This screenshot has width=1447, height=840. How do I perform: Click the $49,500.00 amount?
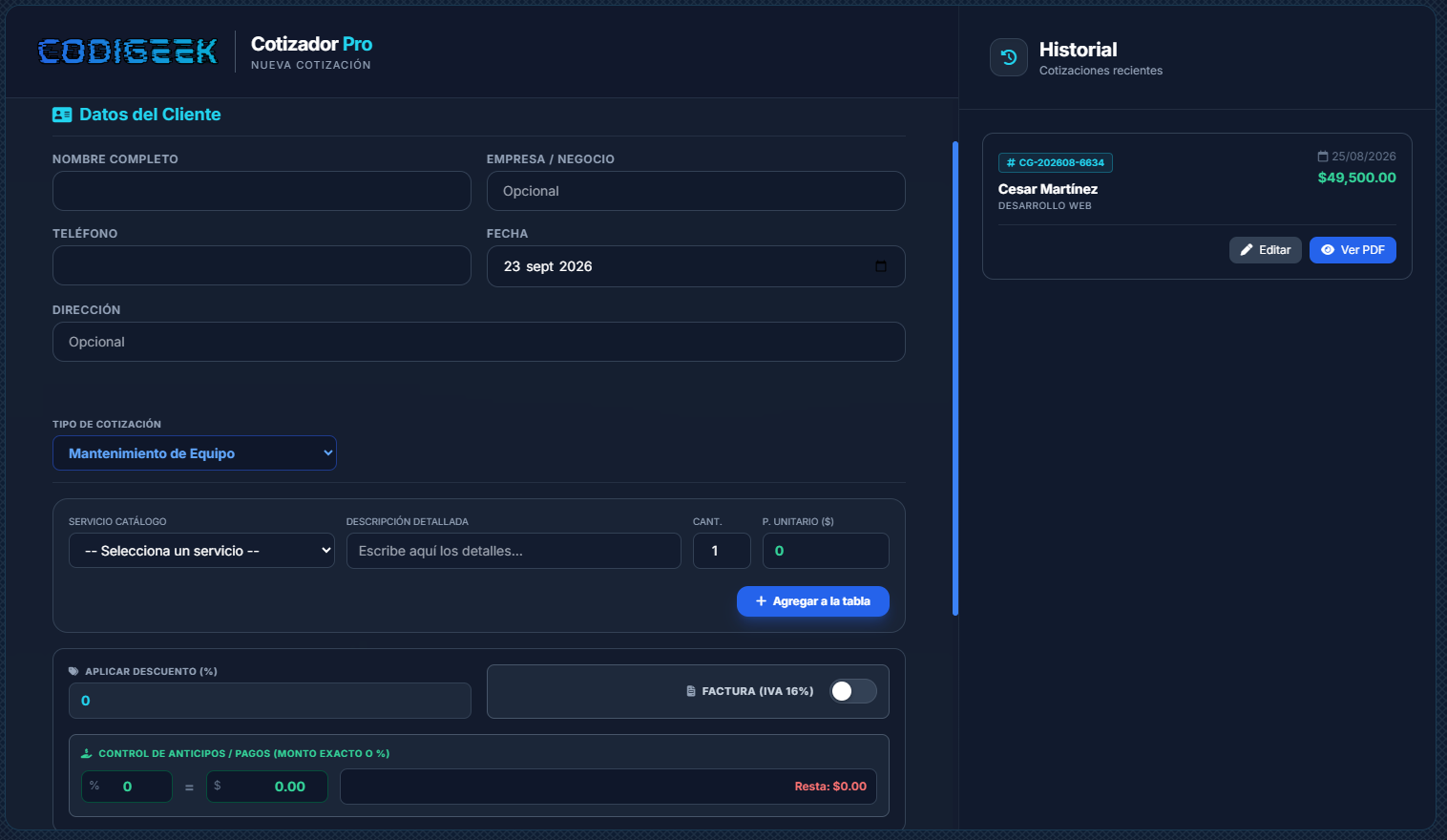pyautogui.click(x=1356, y=178)
